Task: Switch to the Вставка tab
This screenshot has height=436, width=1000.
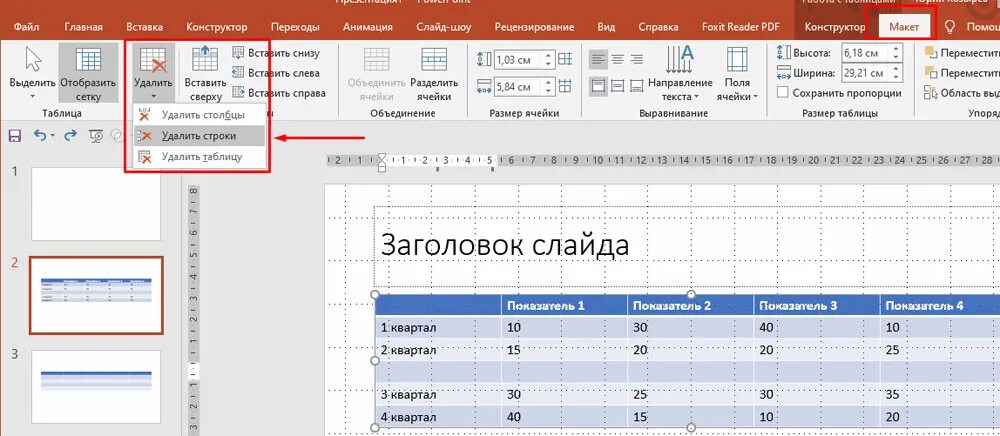Action: coord(144,27)
